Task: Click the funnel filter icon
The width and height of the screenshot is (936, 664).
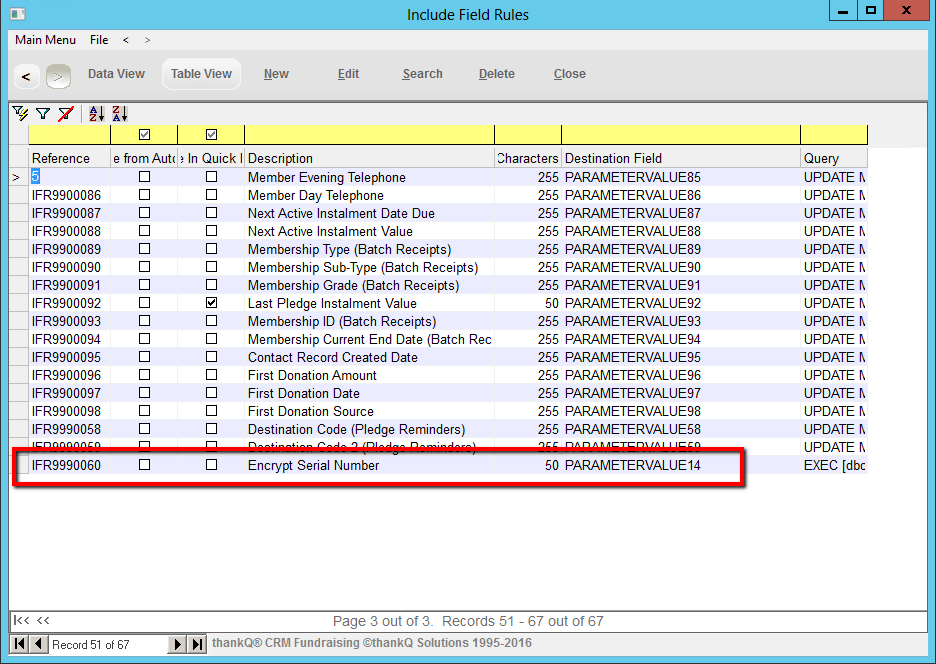Action: click(x=43, y=114)
